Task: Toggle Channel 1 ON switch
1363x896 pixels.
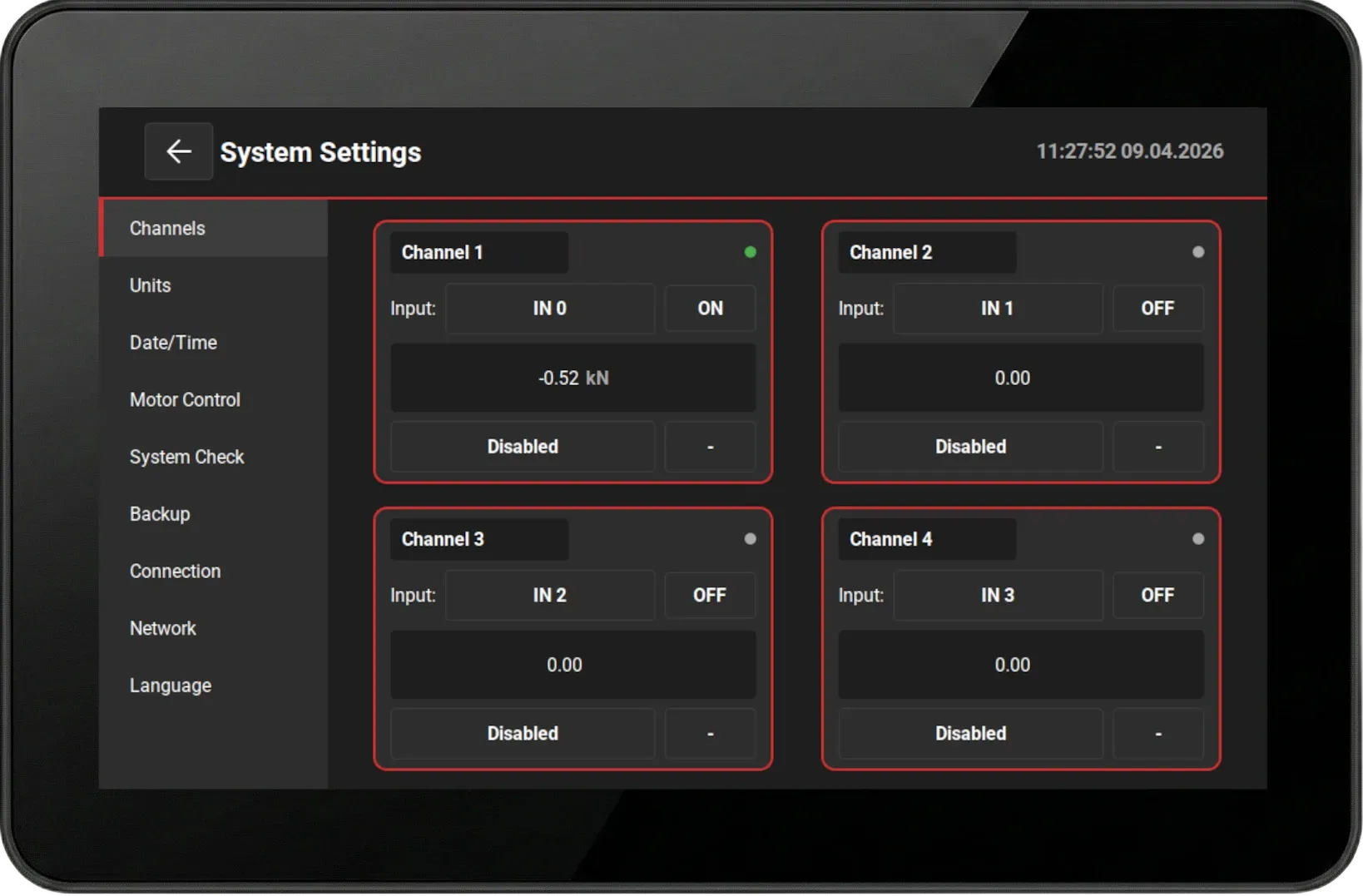Action: pos(710,309)
